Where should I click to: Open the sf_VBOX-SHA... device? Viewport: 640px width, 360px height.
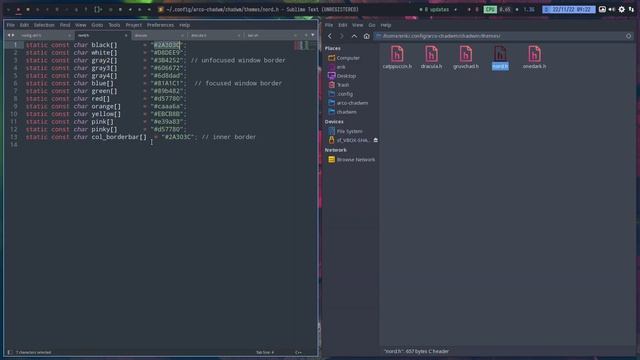[x=349, y=140]
